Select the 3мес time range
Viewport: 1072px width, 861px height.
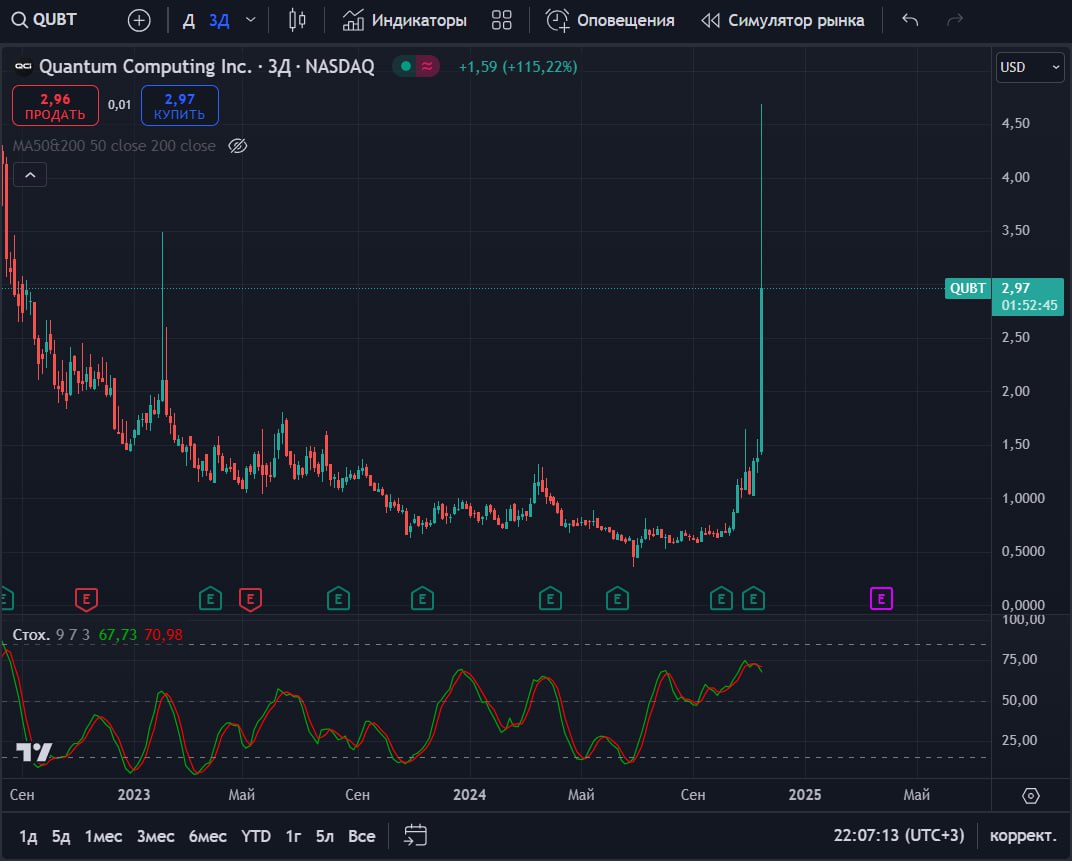(x=155, y=836)
